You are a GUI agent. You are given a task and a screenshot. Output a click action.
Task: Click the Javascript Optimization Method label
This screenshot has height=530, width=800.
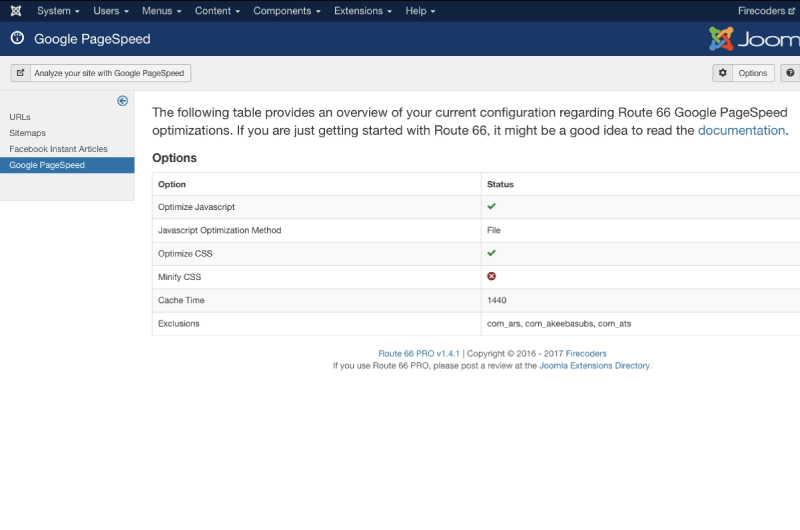219,230
